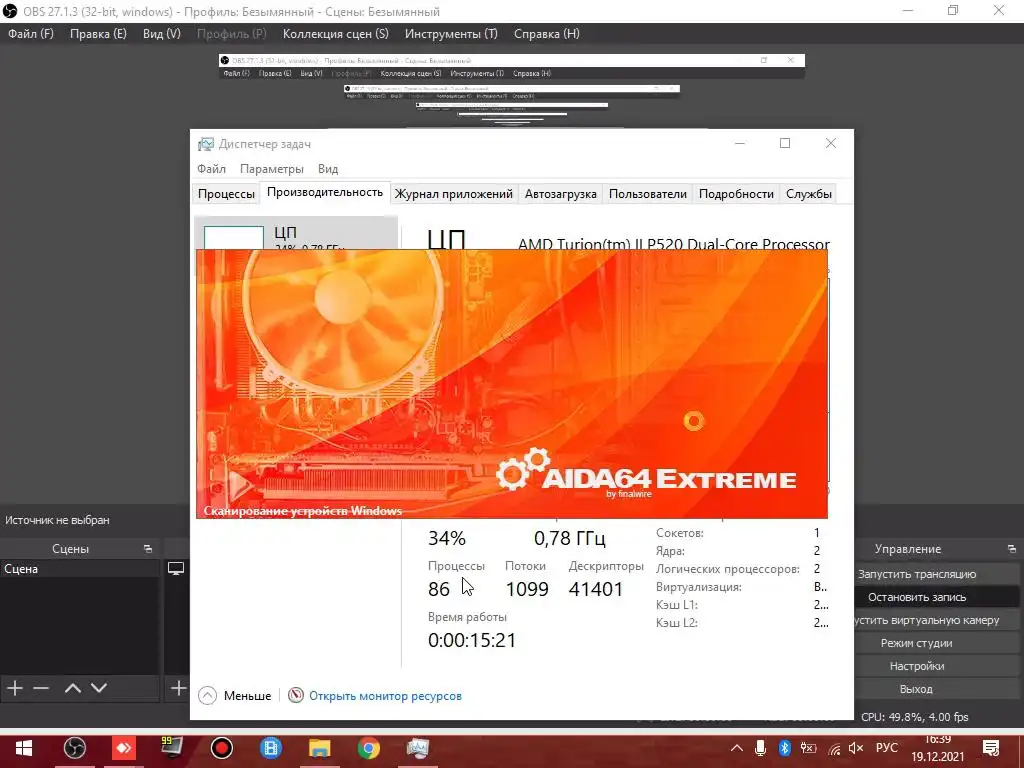Start virtual camera in OBS controls

927,620
